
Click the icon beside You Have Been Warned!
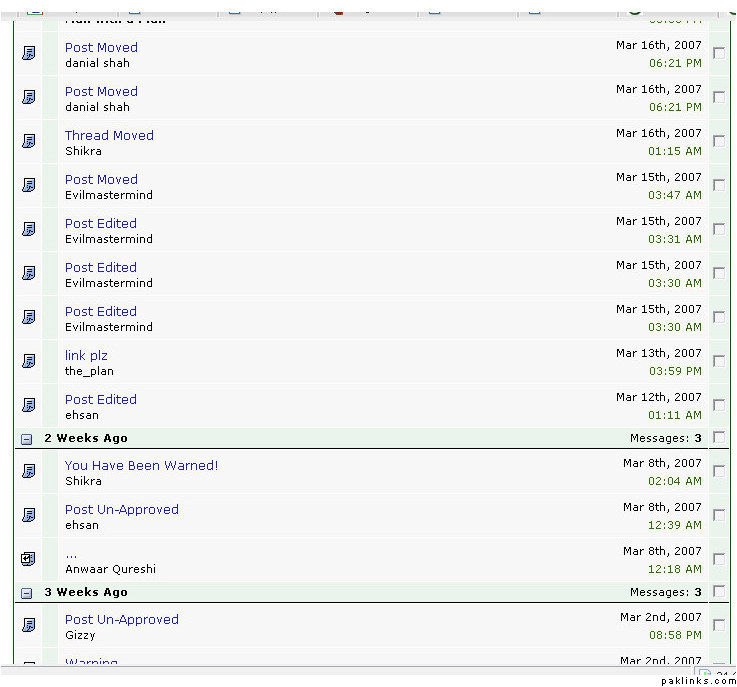pos(29,471)
